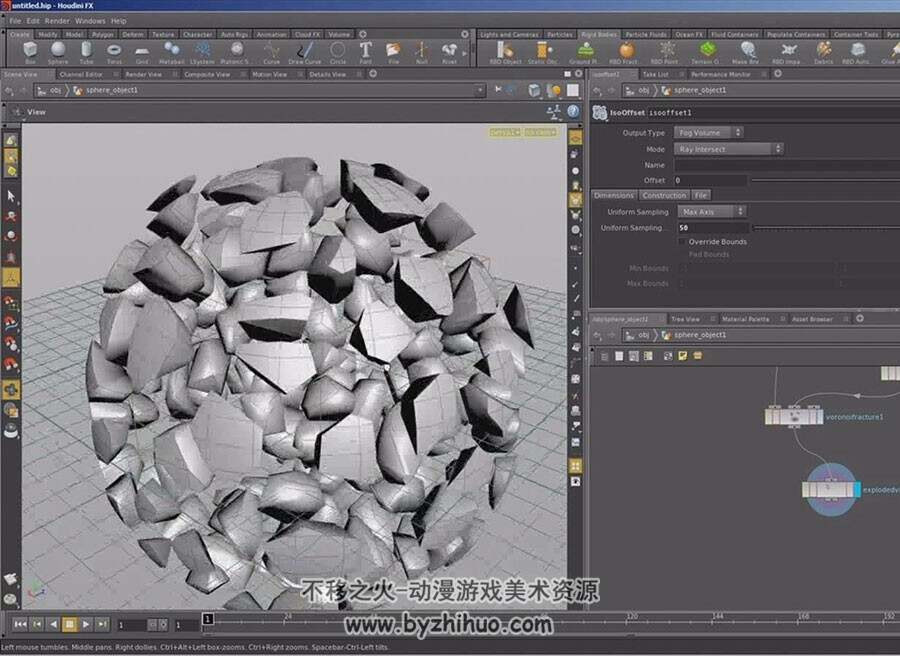The height and width of the screenshot is (656, 900).
Task: Click the timeline frame 1 marker
Action: pyautogui.click(x=208, y=619)
